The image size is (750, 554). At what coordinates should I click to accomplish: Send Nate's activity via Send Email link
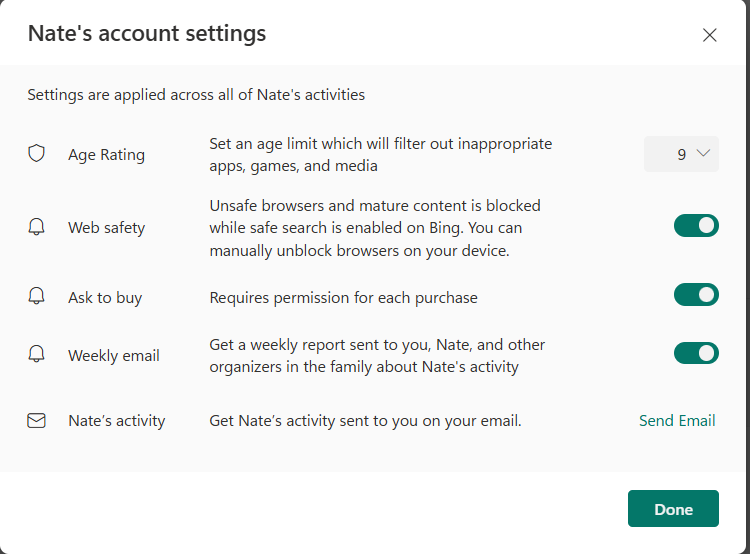coord(677,421)
